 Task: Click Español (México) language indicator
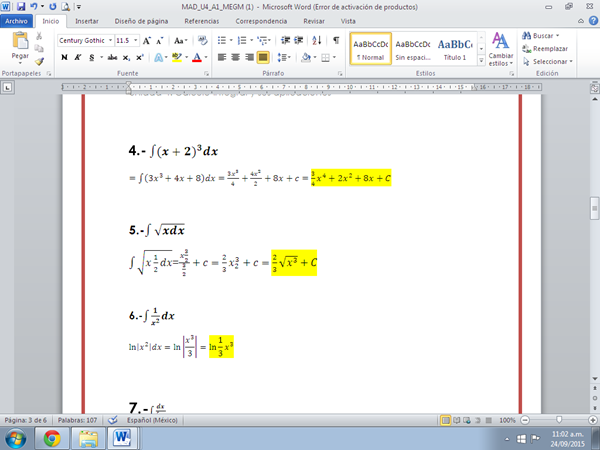pyautogui.click(x=152, y=420)
